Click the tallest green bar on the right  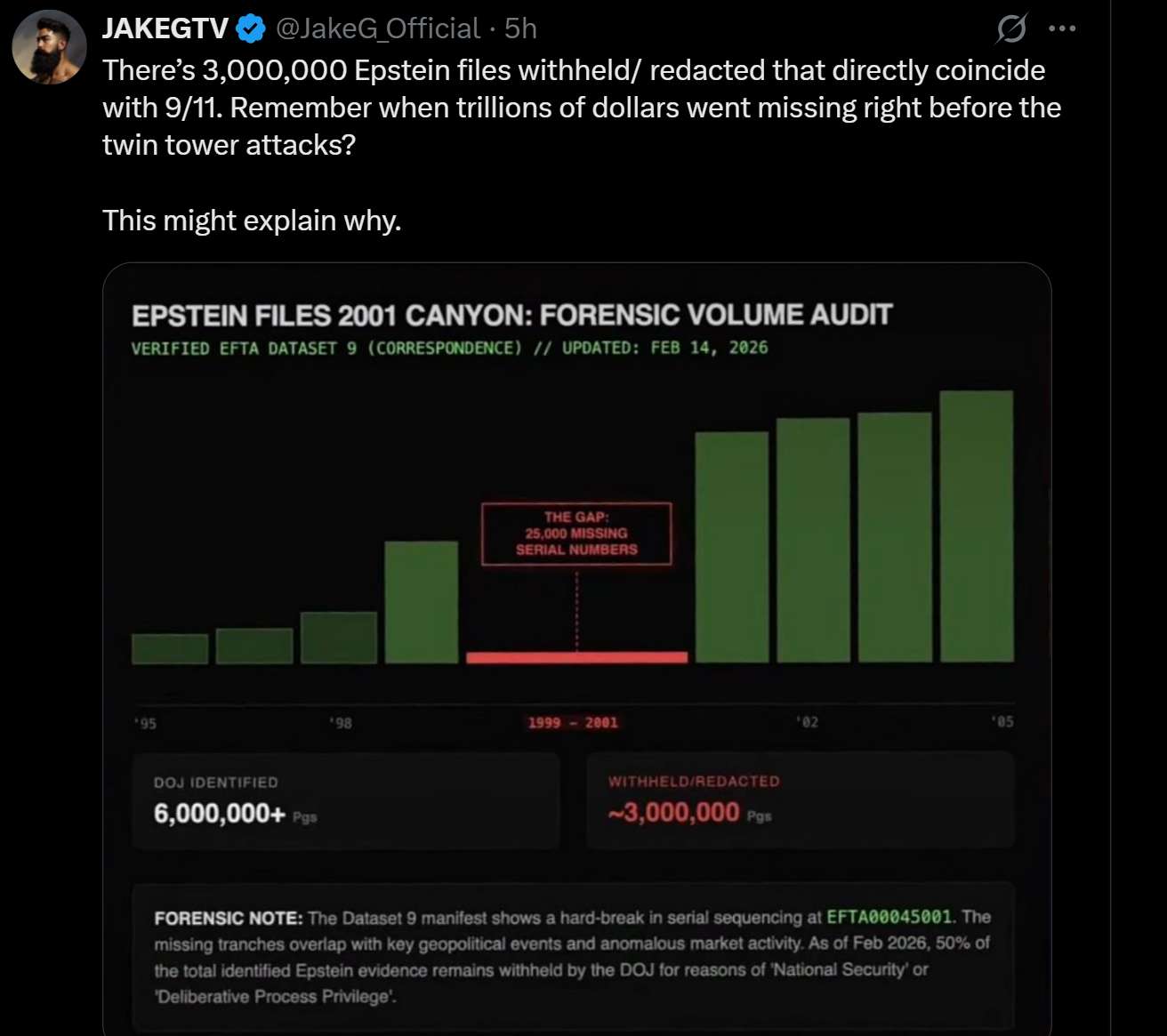tap(976, 526)
